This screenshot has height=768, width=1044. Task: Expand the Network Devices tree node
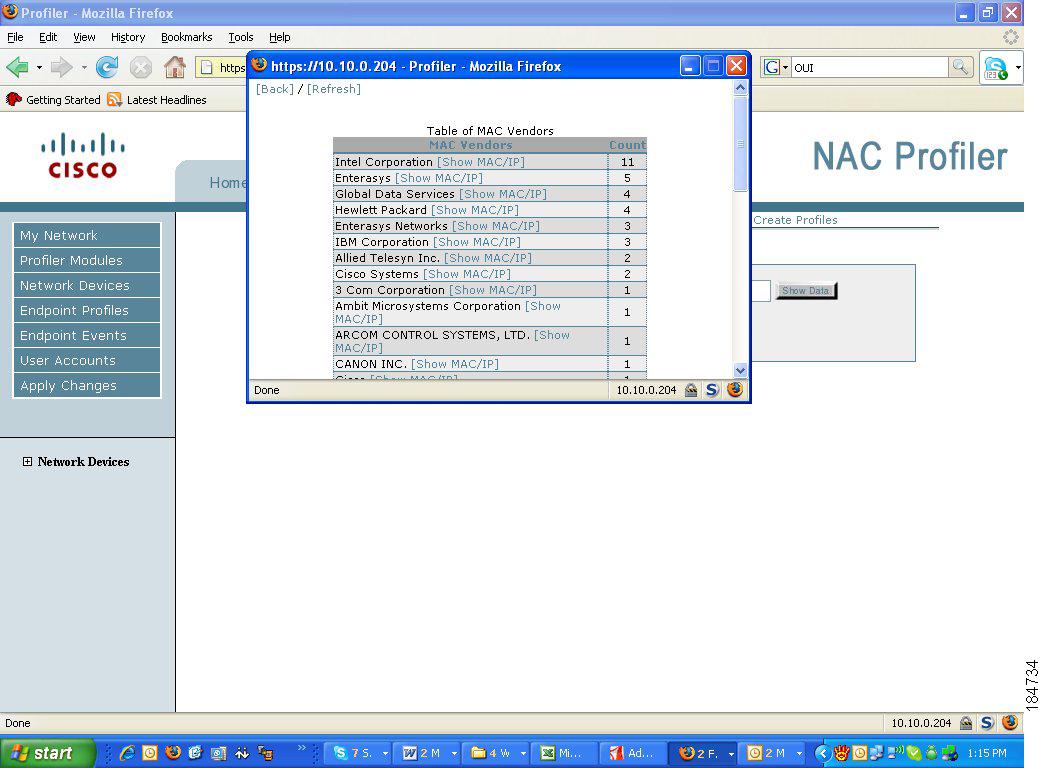point(27,462)
